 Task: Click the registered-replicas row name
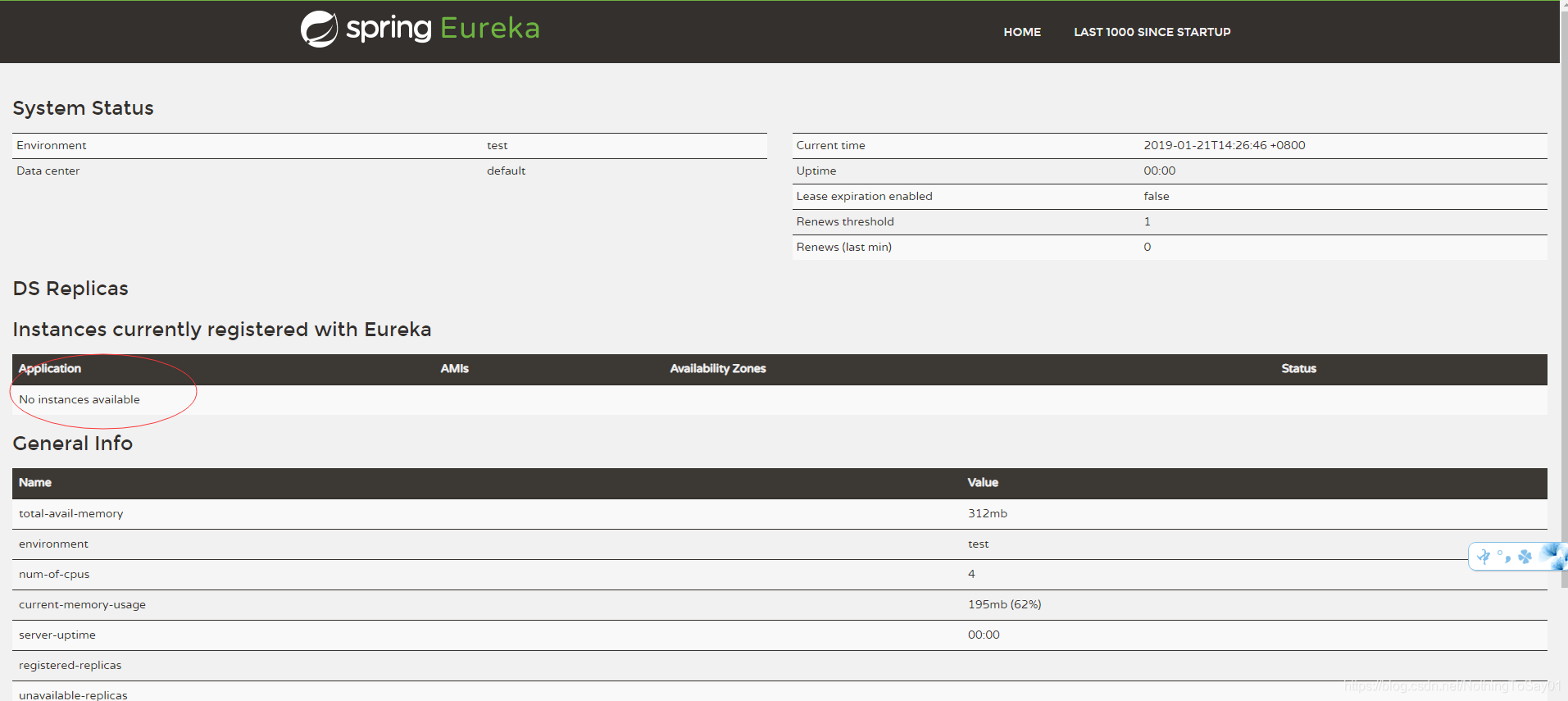tap(70, 665)
